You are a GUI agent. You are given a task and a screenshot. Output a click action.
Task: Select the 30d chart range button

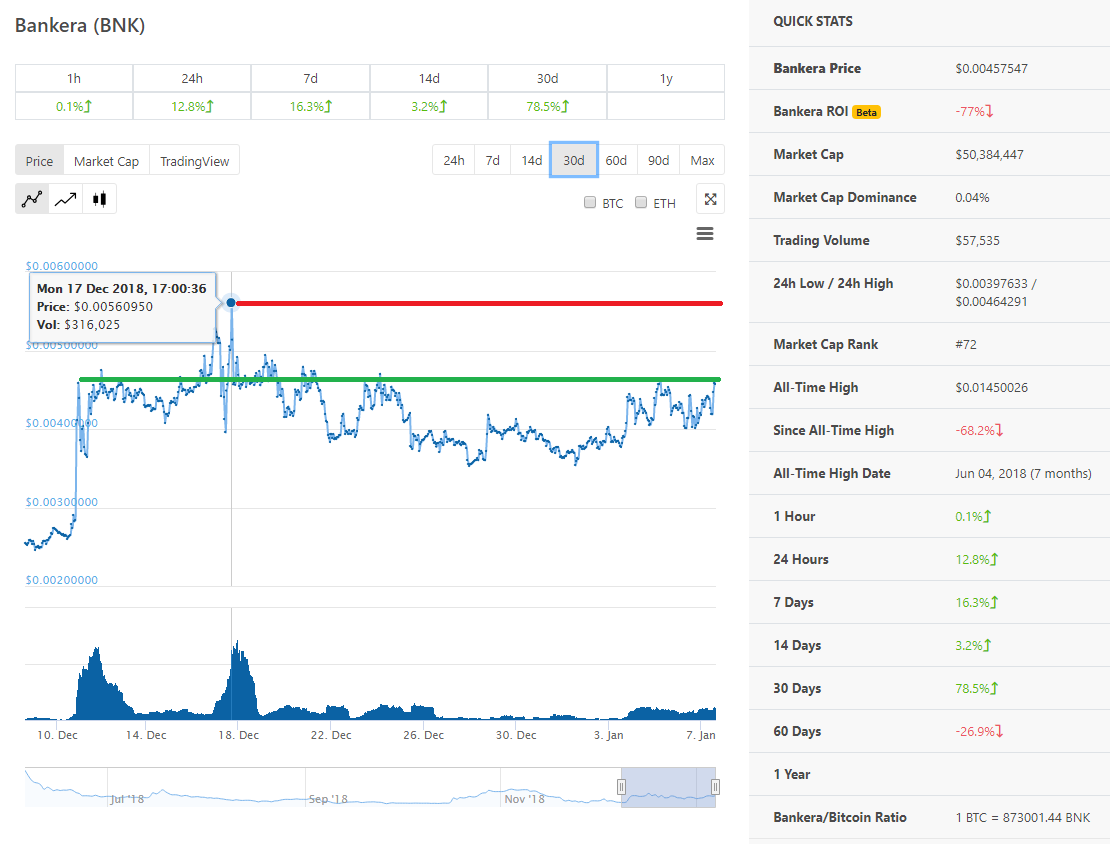coord(574,160)
